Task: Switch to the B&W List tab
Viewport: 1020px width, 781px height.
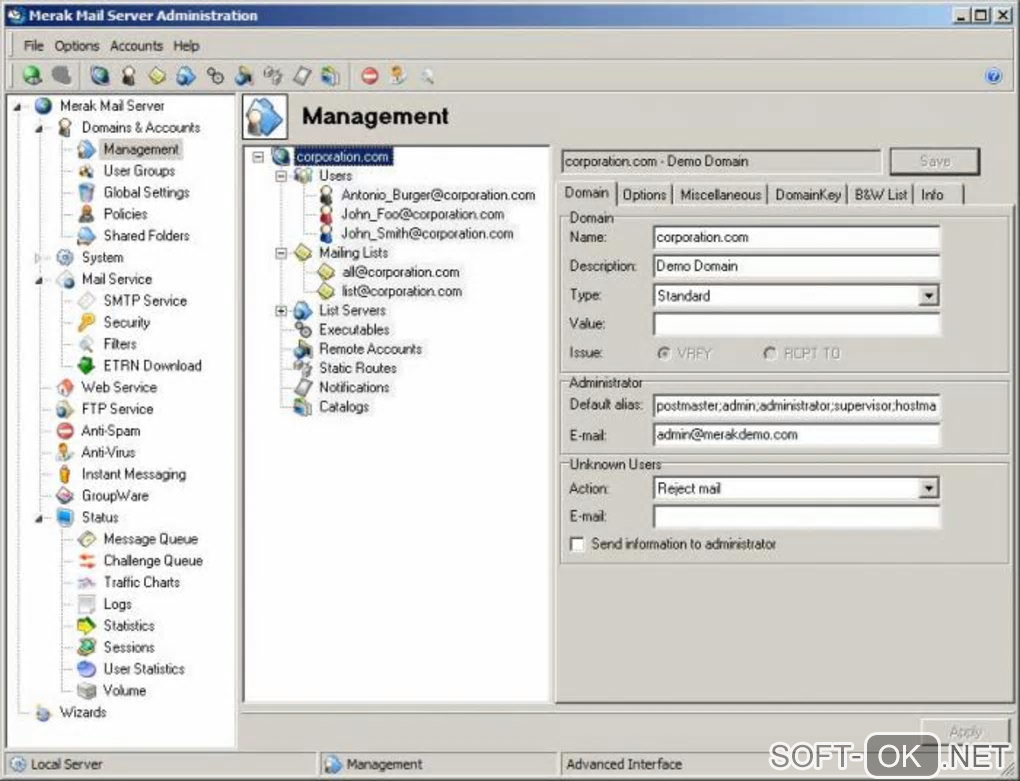Action: coord(880,194)
